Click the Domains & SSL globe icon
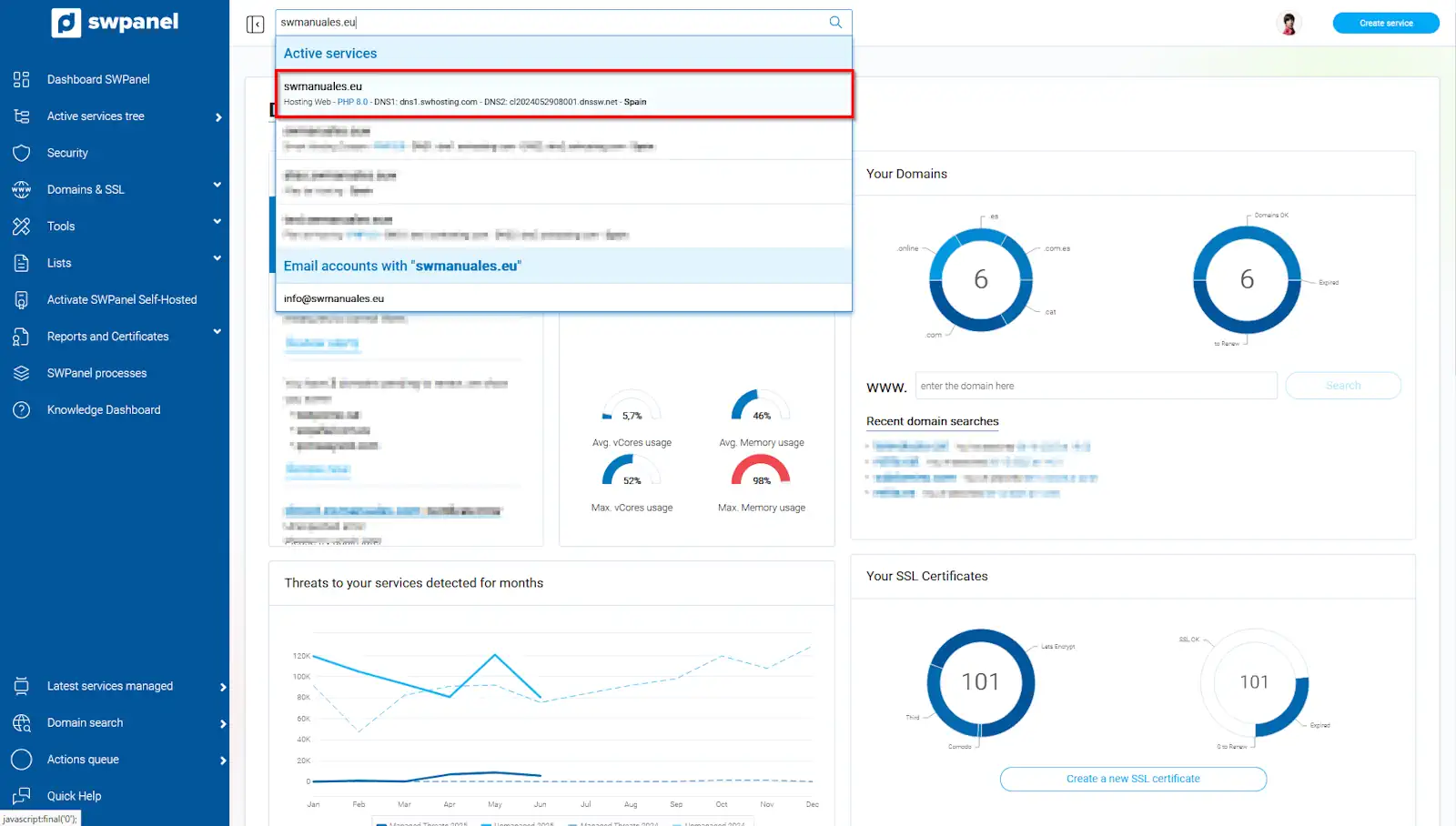 [22, 189]
